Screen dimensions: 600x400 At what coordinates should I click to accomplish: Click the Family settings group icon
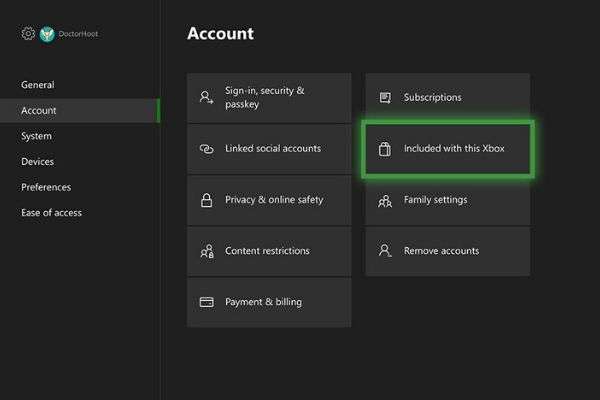[x=385, y=200]
